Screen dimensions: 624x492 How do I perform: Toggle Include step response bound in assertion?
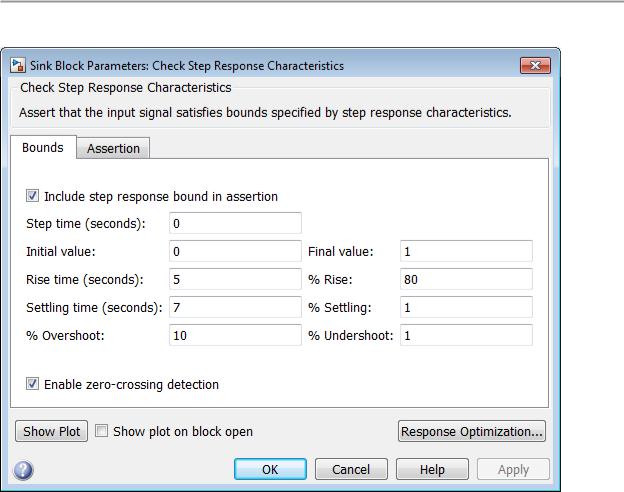point(32,196)
